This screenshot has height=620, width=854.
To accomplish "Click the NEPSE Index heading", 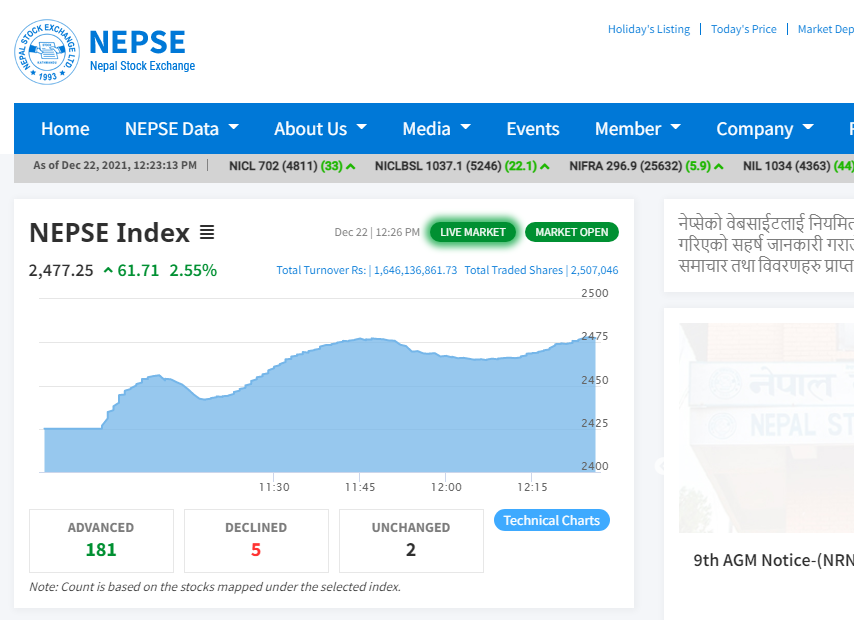I will click(x=109, y=233).
